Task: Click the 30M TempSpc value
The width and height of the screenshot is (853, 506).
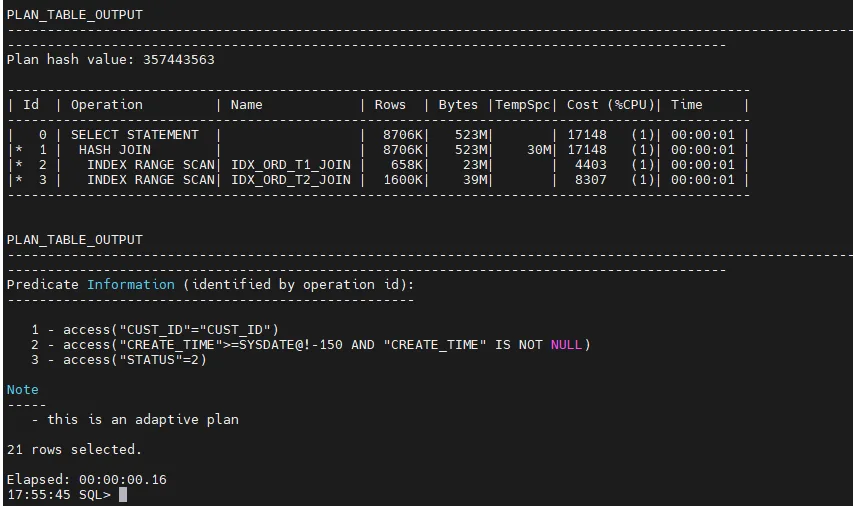Action: (x=539, y=150)
